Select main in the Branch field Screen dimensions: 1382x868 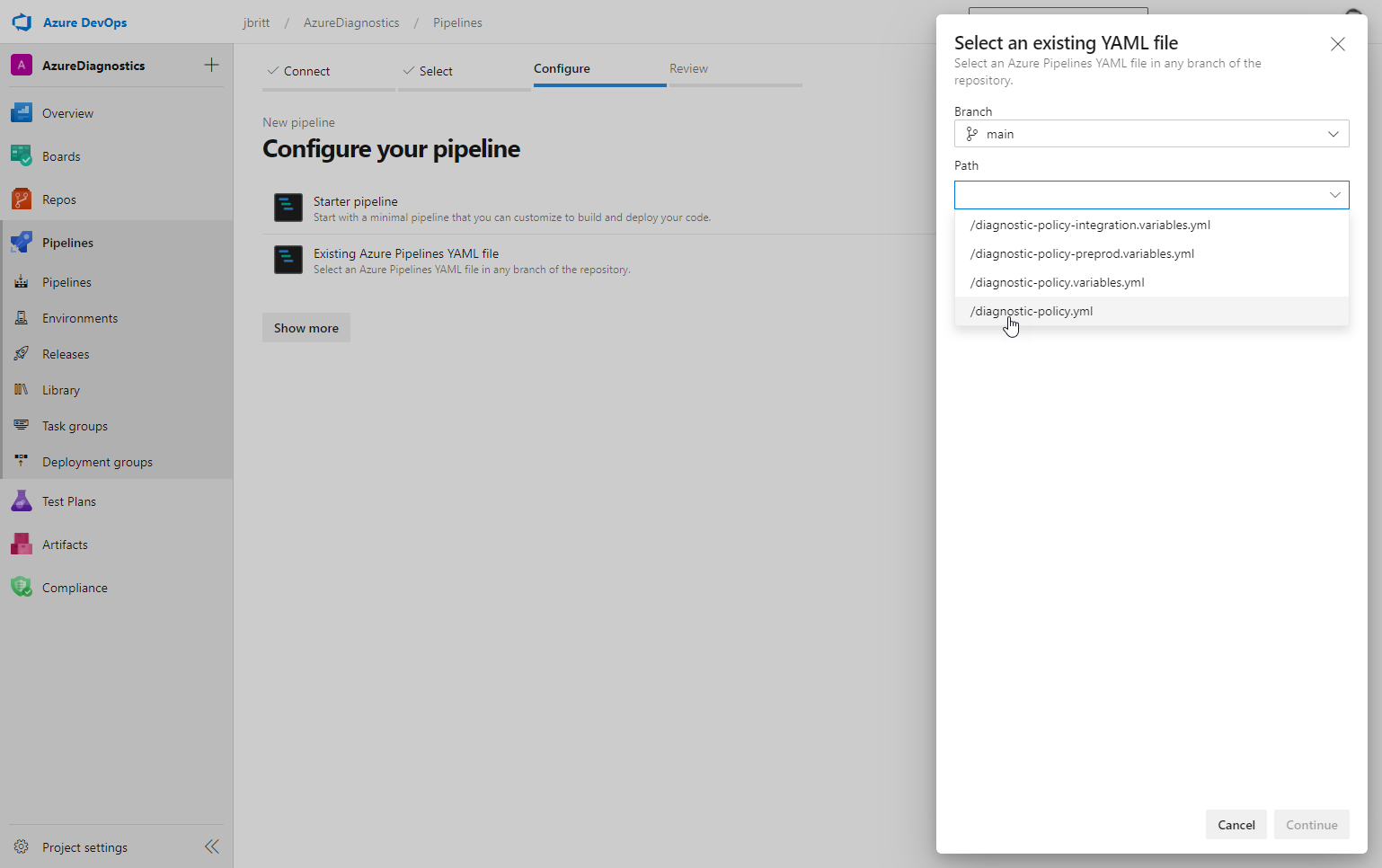click(x=1152, y=134)
